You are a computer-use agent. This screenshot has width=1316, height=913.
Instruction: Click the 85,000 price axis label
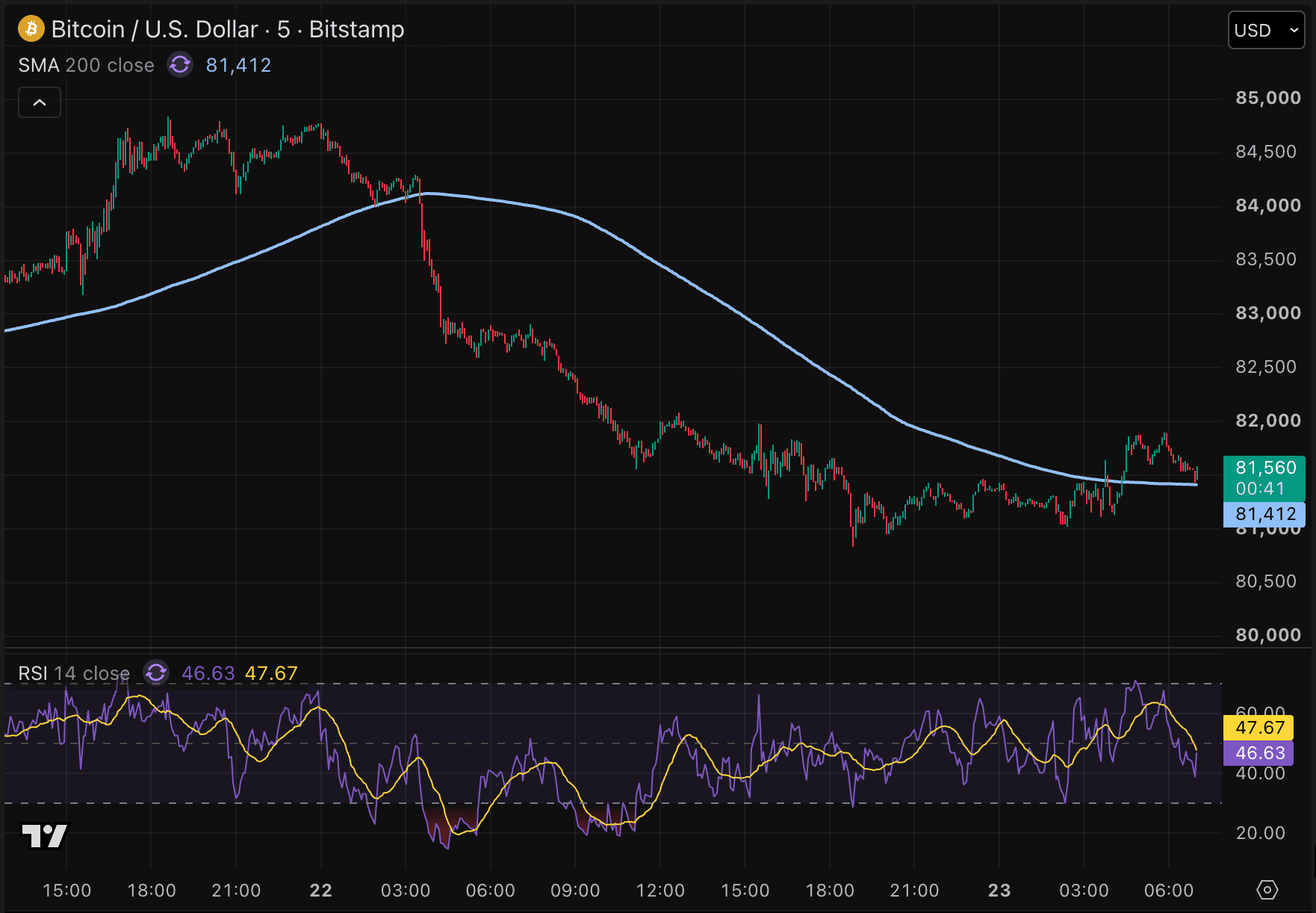tap(1268, 98)
